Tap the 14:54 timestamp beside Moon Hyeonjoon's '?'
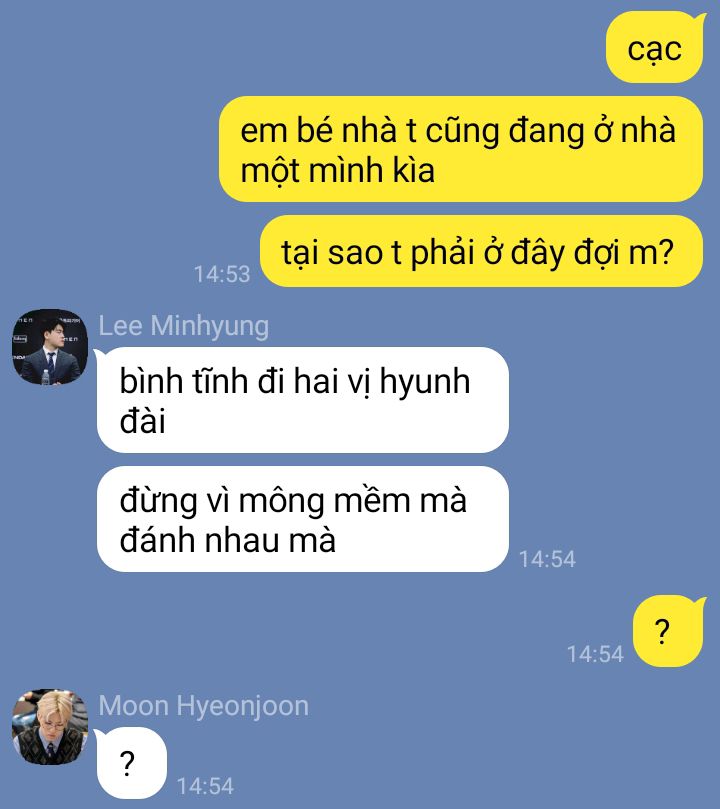Viewport: 720px width, 809px height. pos(205,786)
